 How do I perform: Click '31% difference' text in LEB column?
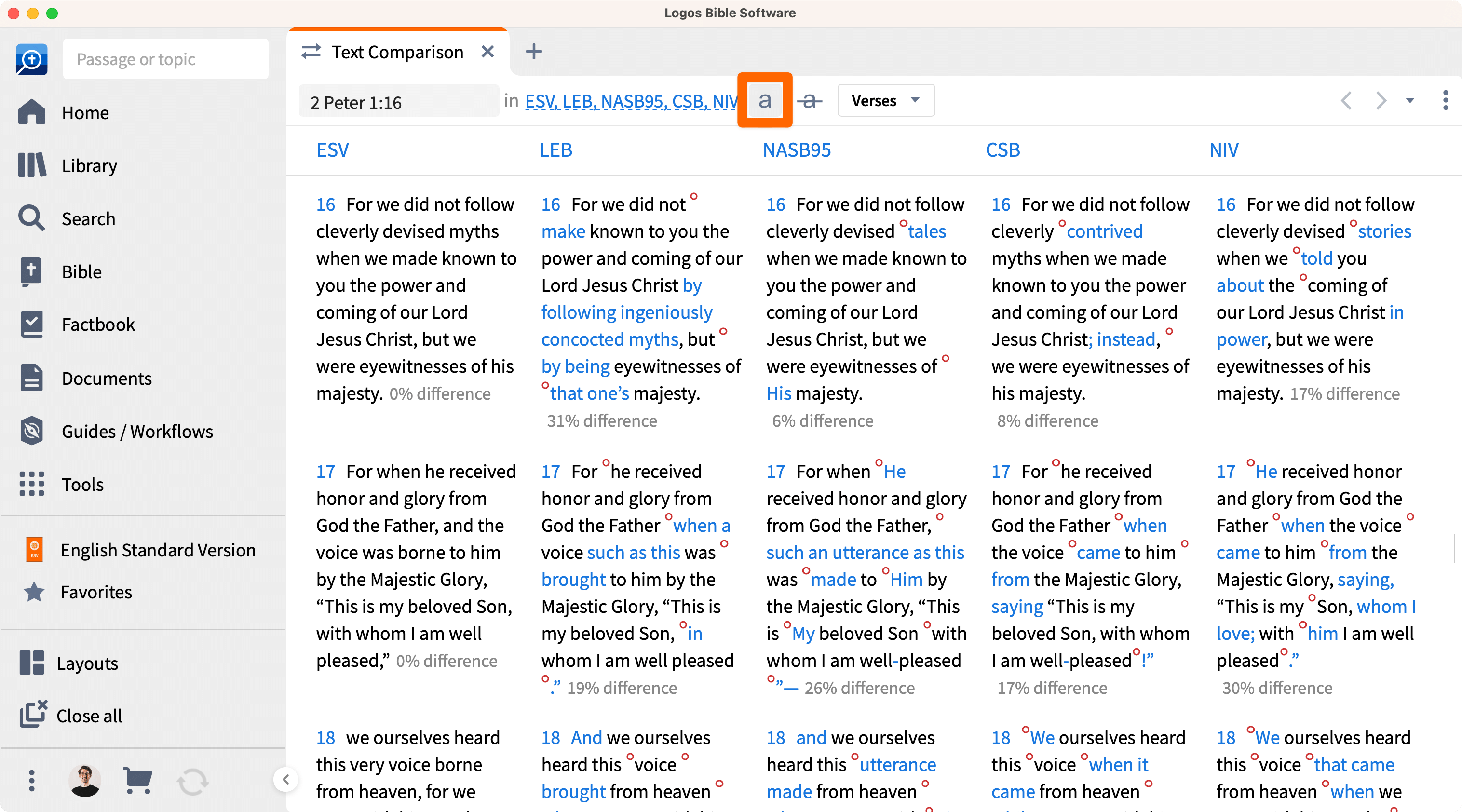(x=602, y=420)
